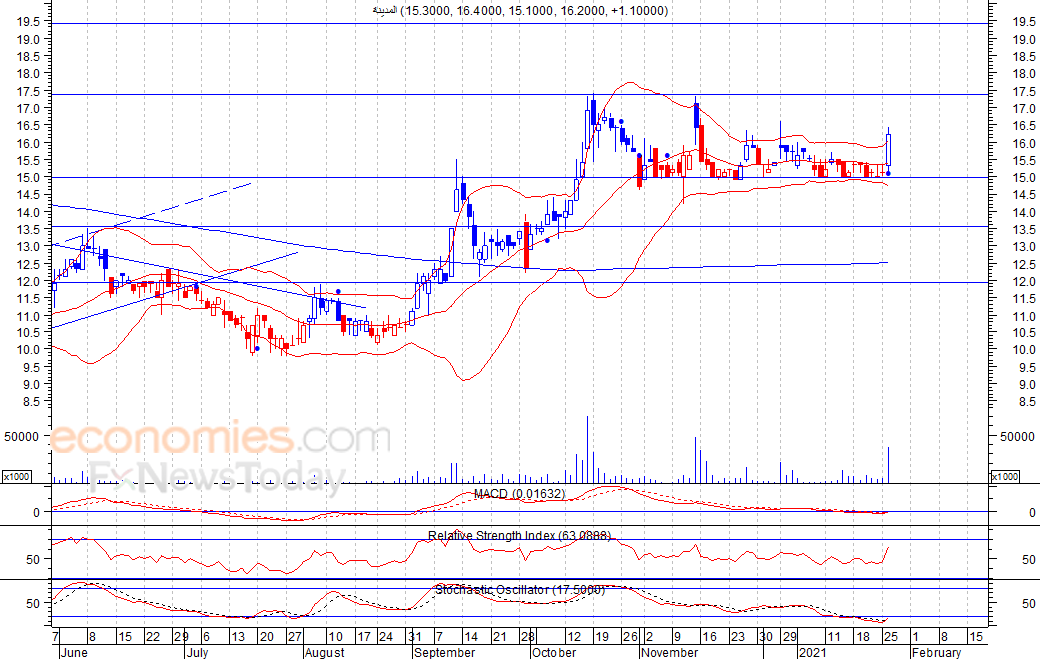Select the MACD (0.01632) indicator label
1040x659 pixels.
point(519,494)
